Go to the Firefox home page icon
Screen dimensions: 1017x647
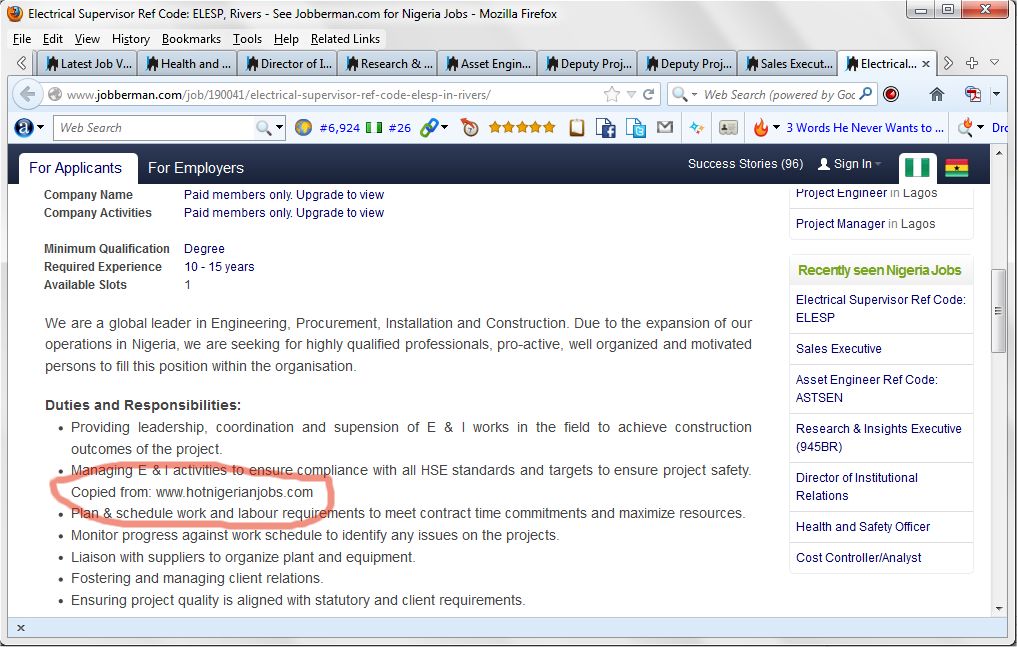(x=937, y=95)
